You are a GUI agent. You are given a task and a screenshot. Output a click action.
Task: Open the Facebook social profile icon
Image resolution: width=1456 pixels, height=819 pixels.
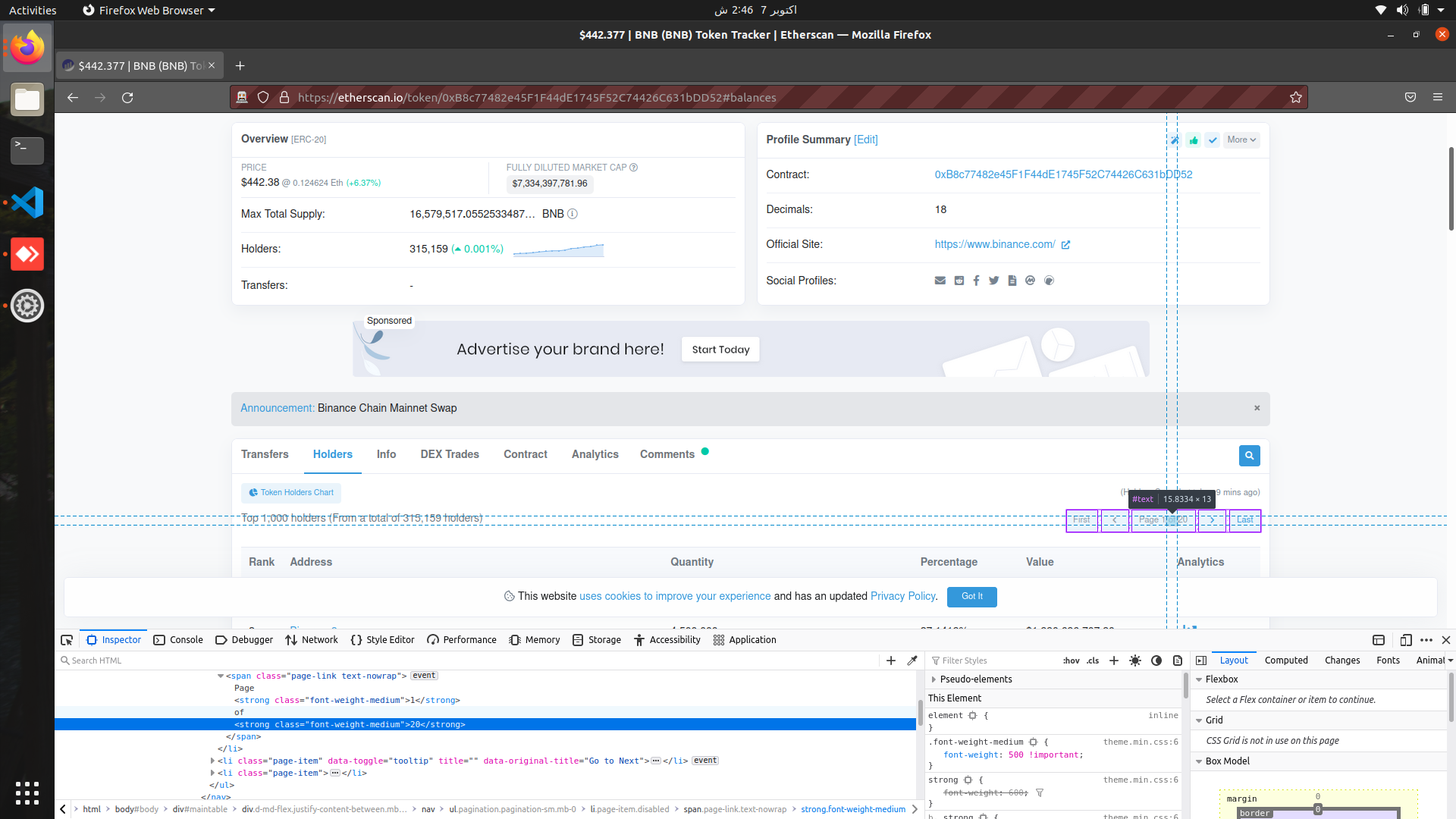pyautogui.click(x=976, y=281)
